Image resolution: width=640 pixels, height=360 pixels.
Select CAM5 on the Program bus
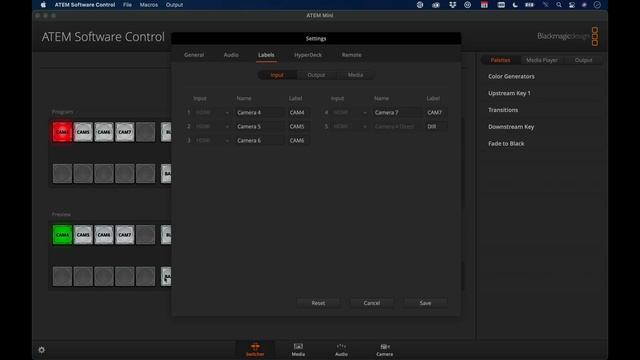coord(83,132)
